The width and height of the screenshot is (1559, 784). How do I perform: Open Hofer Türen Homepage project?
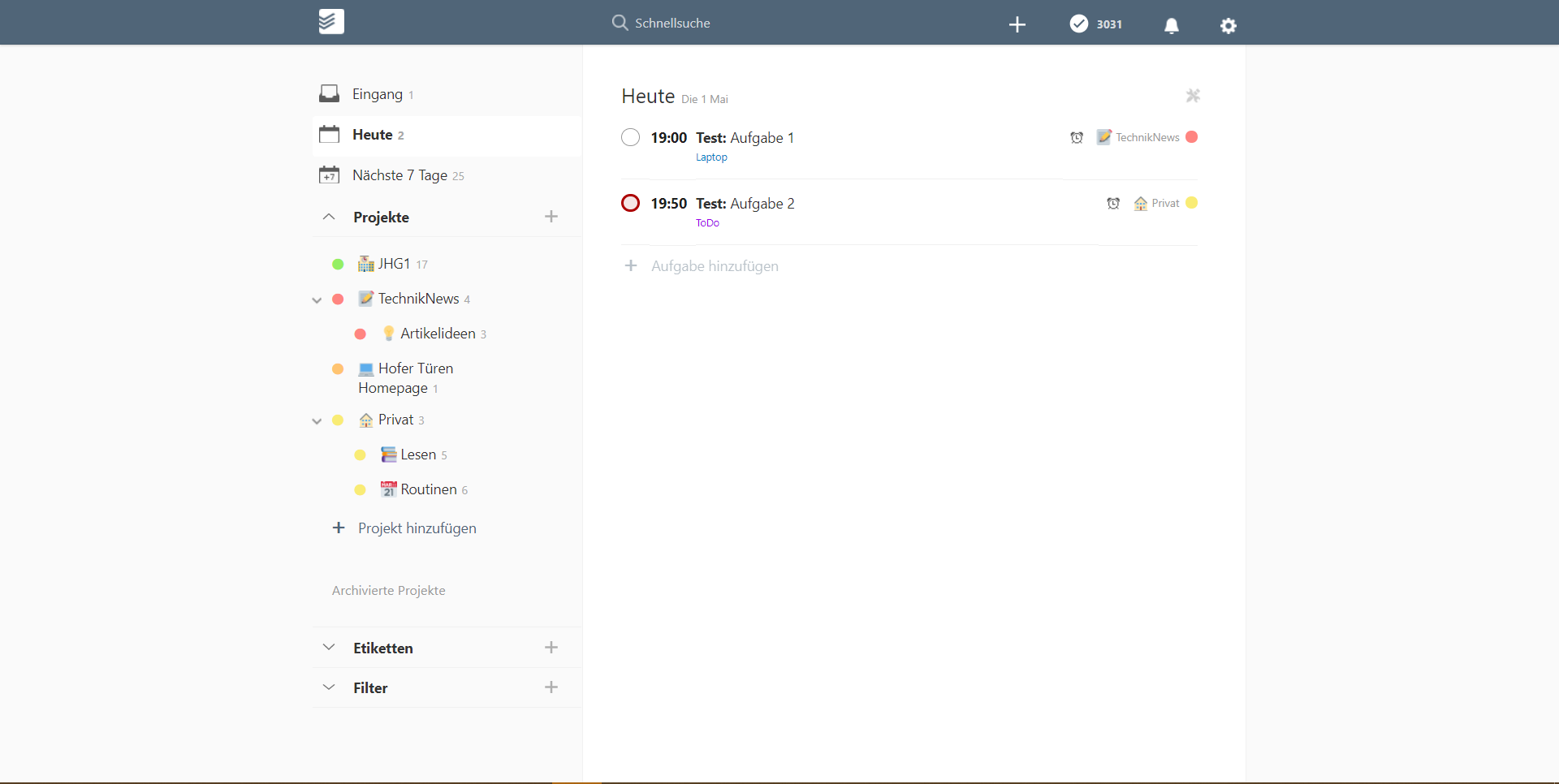(405, 378)
